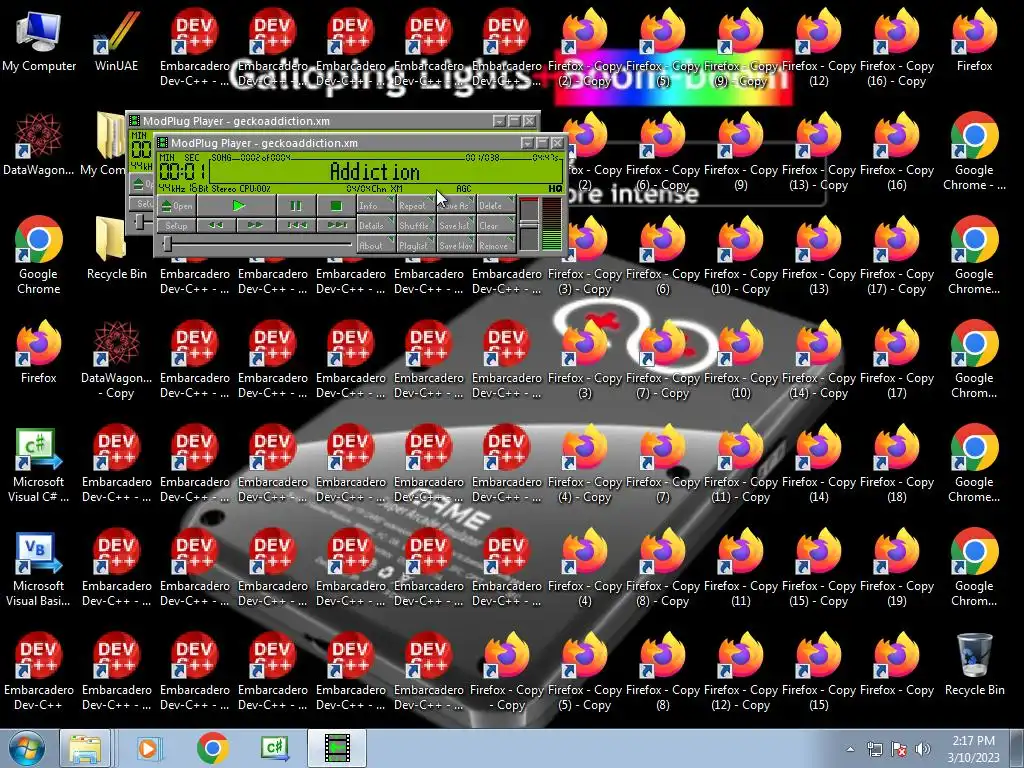Select the Firefox - Copy (18) shortcut

897,464
